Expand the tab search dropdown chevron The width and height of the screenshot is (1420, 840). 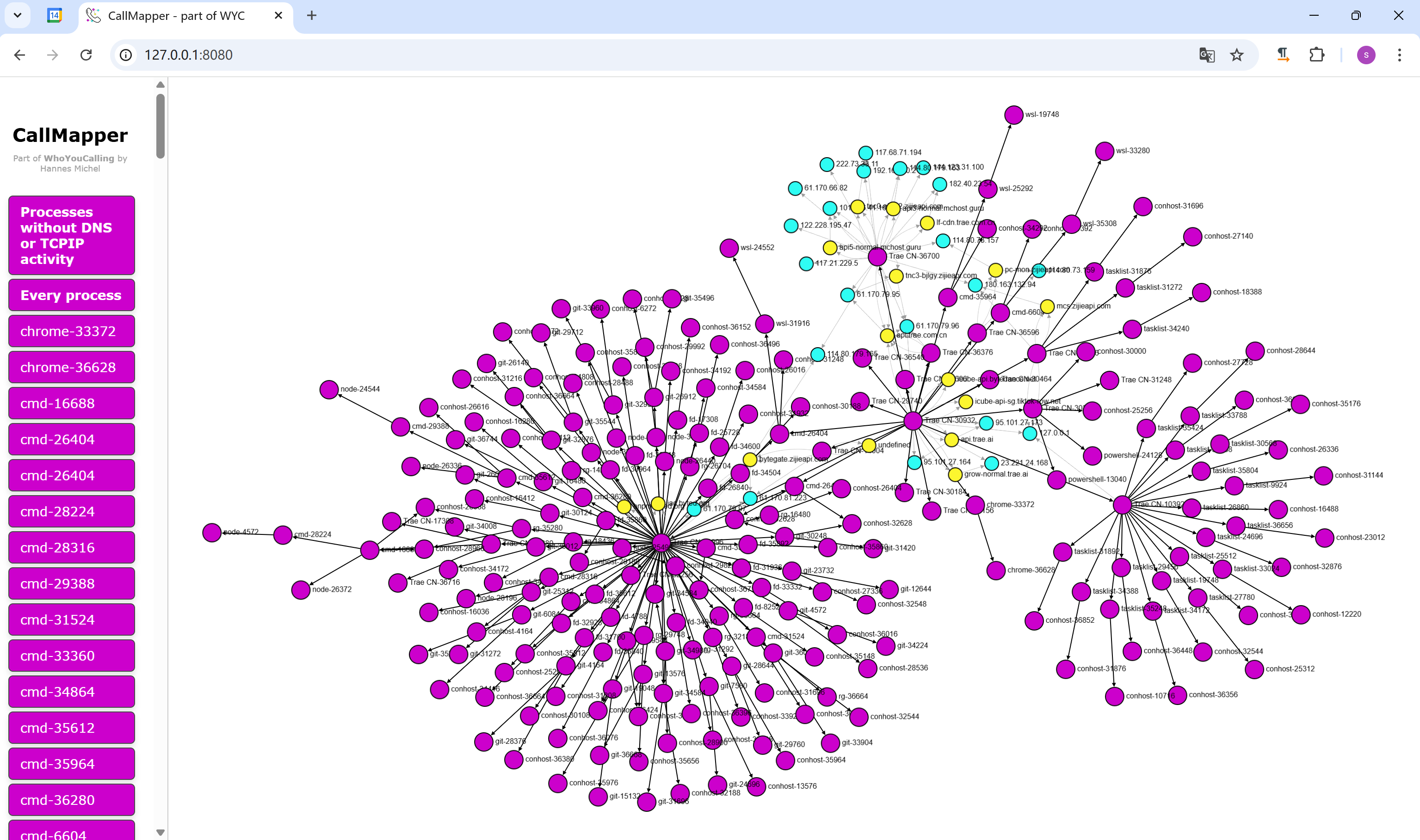(18, 15)
